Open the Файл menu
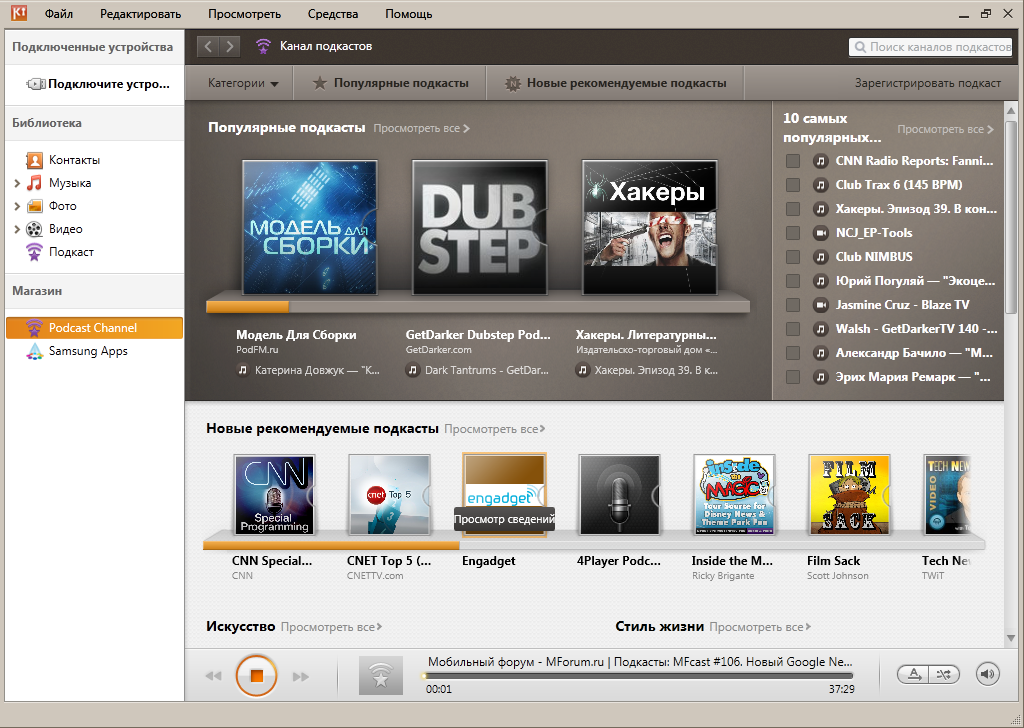1024x728 pixels. [x=59, y=14]
